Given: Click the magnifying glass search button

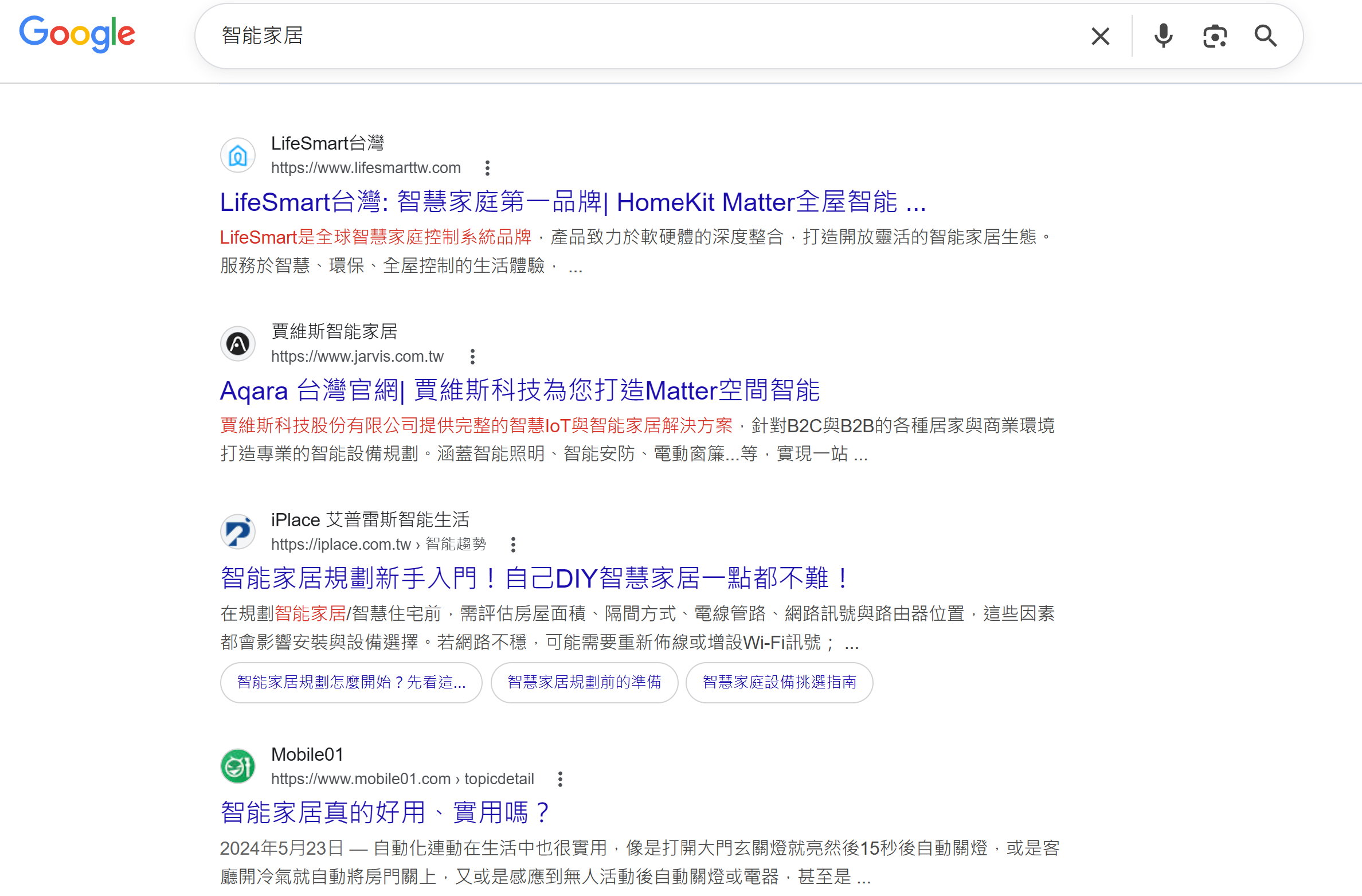Looking at the screenshot, I should pos(1265,36).
